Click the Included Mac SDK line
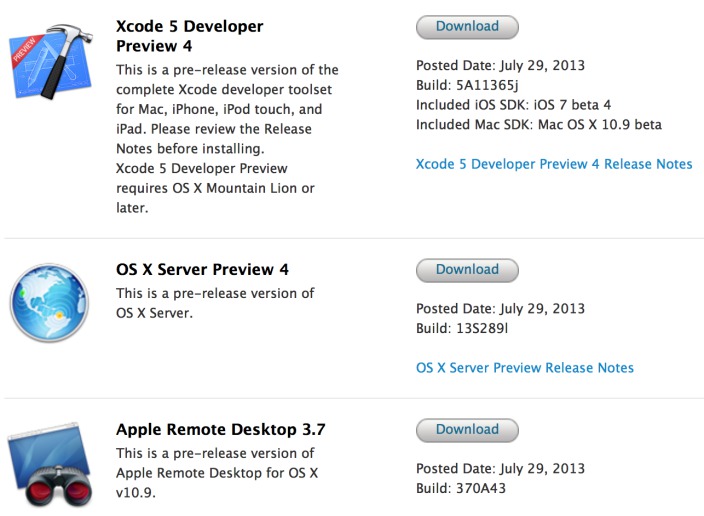This screenshot has height=516, width=704. pos(538,125)
